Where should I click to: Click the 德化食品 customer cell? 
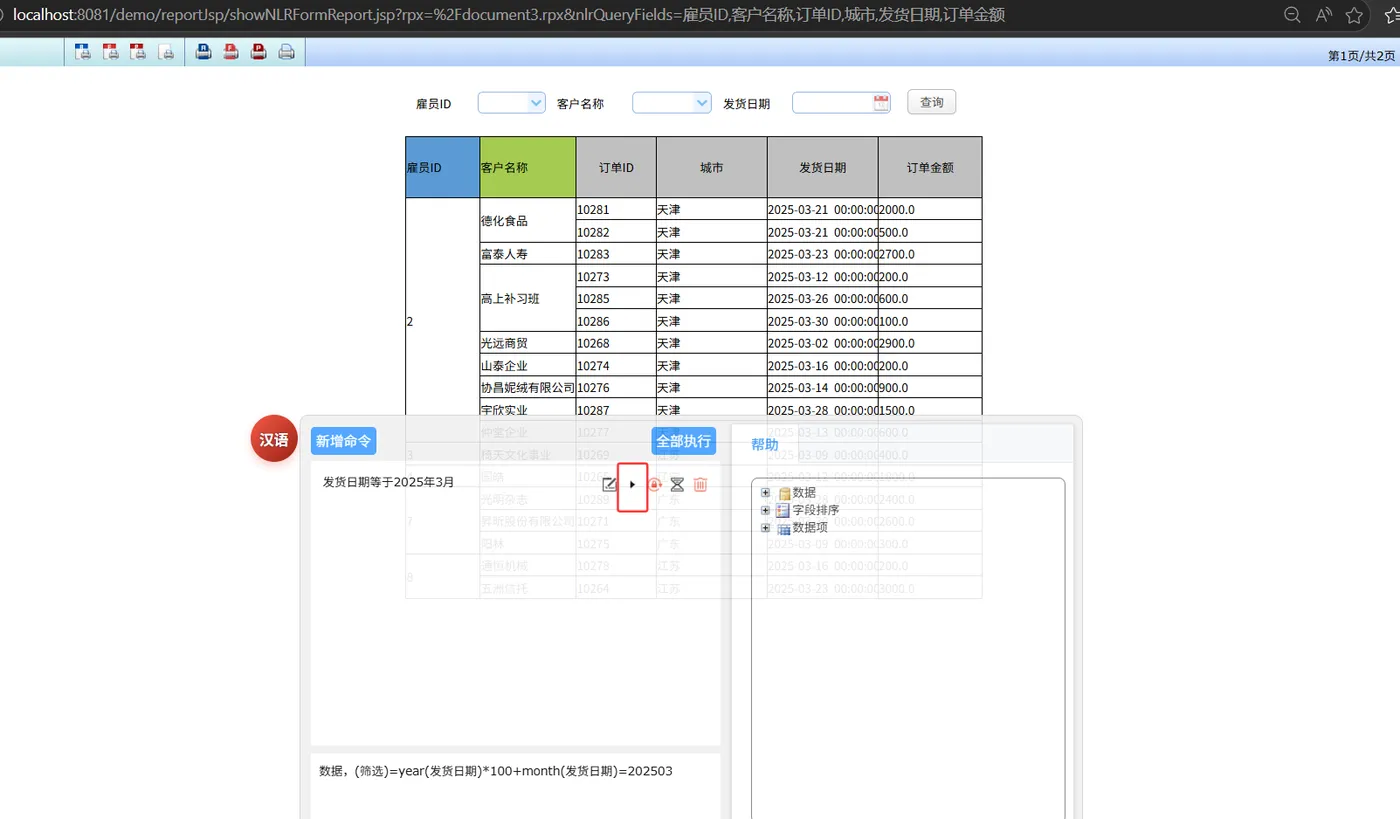point(528,221)
